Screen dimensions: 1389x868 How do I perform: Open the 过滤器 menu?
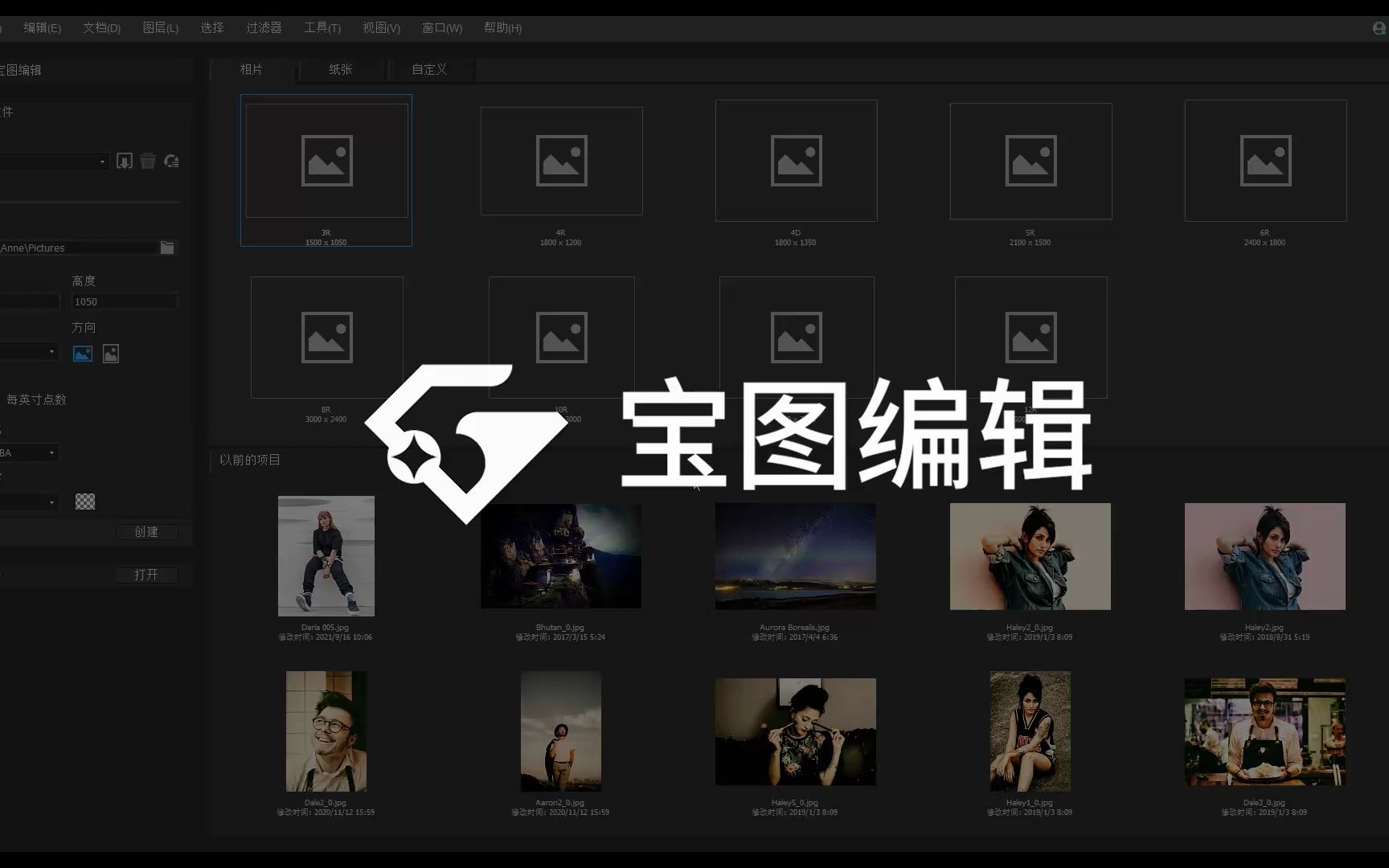coord(264,28)
